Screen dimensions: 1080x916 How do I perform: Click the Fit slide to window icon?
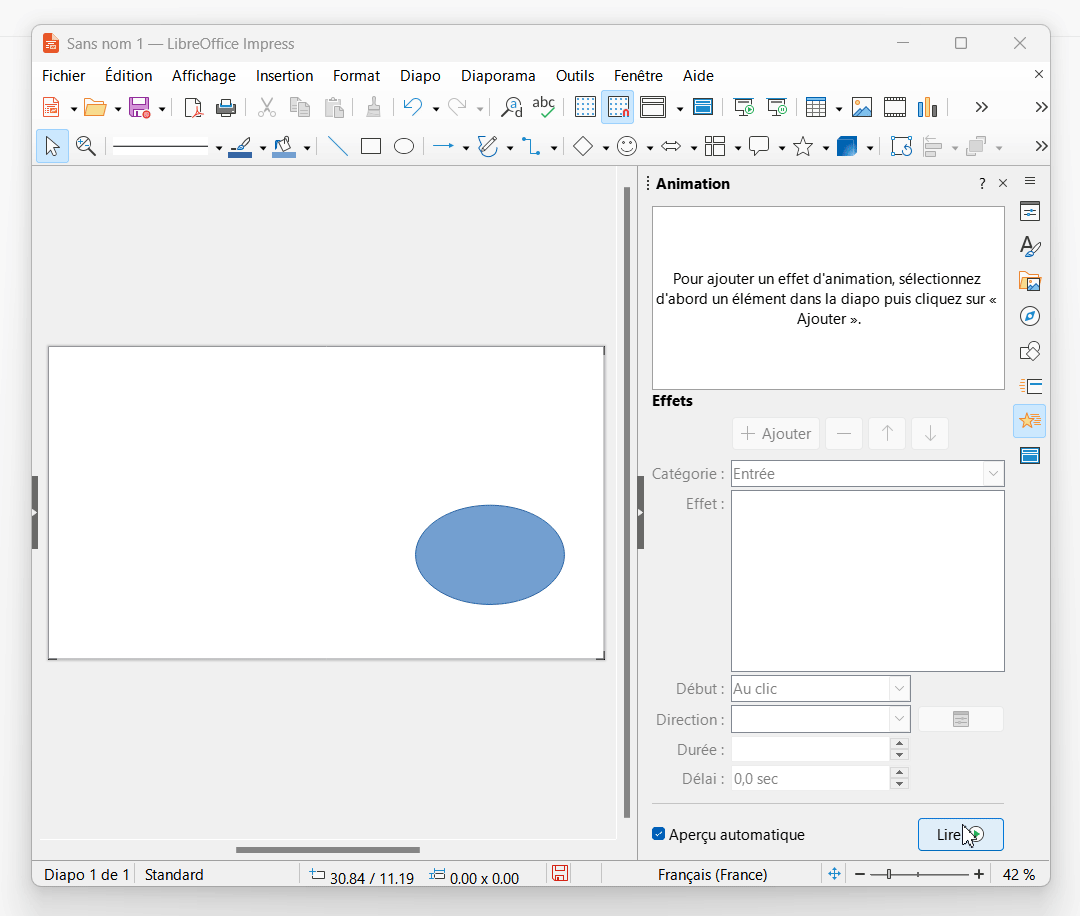[834, 874]
